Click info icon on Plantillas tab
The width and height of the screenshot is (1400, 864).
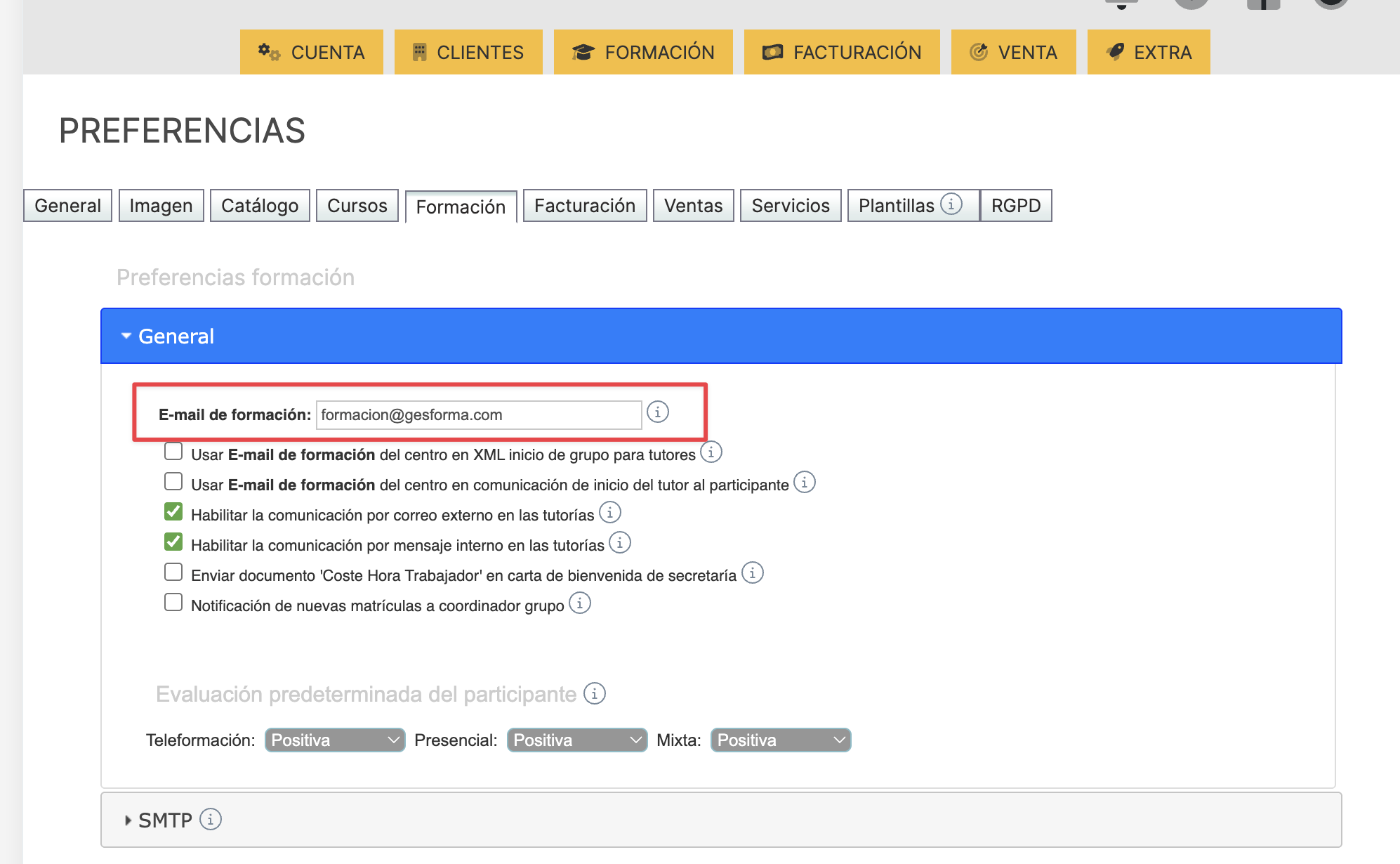951,204
